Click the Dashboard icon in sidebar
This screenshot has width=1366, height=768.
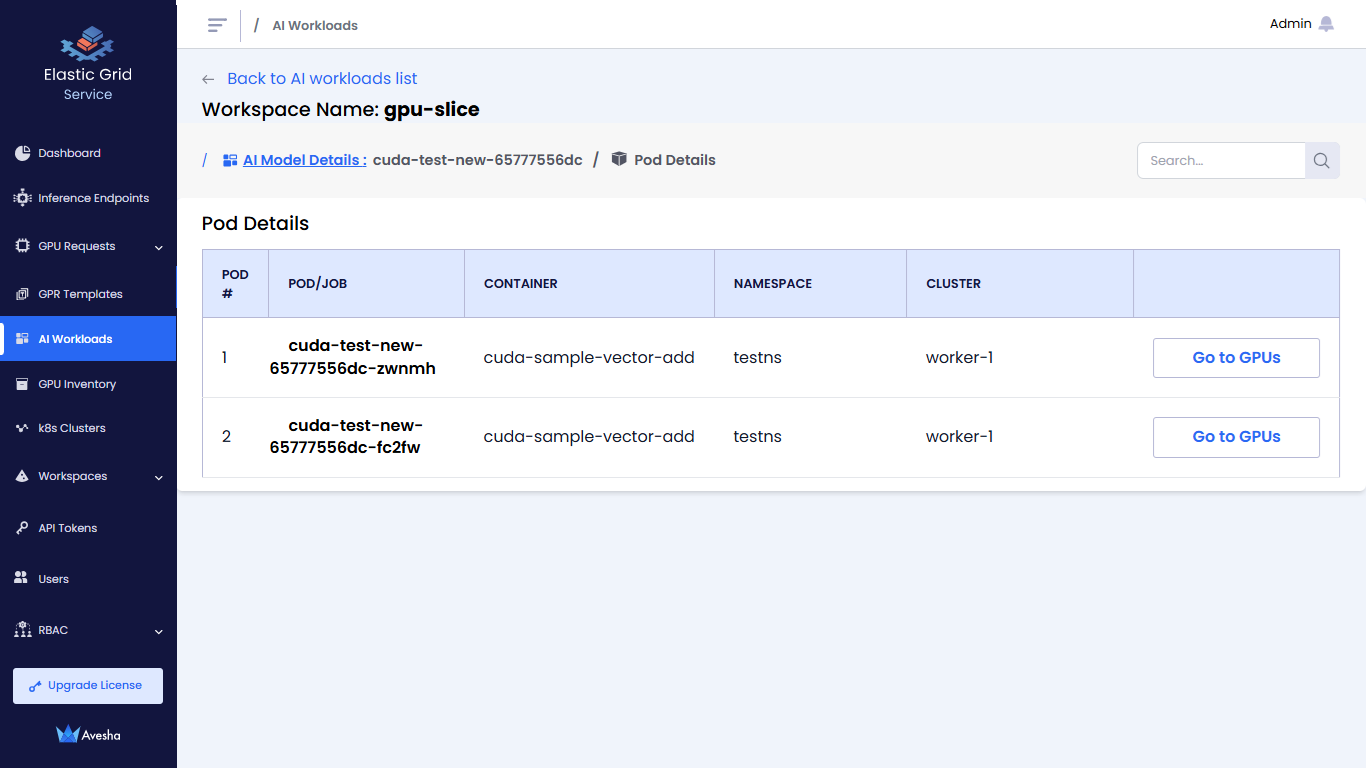pyautogui.click(x=23, y=153)
